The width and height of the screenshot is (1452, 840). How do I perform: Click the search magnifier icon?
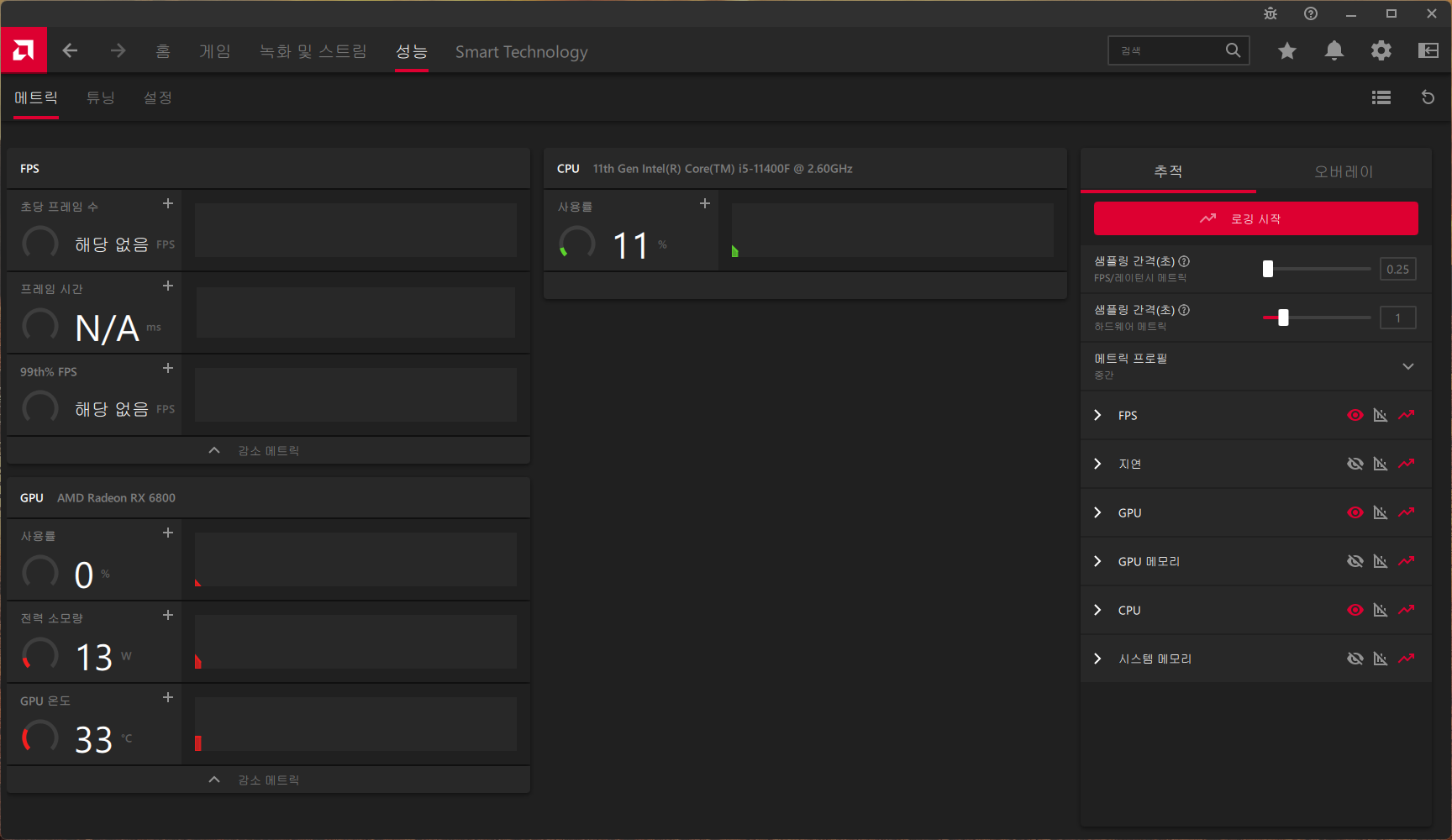1233,50
